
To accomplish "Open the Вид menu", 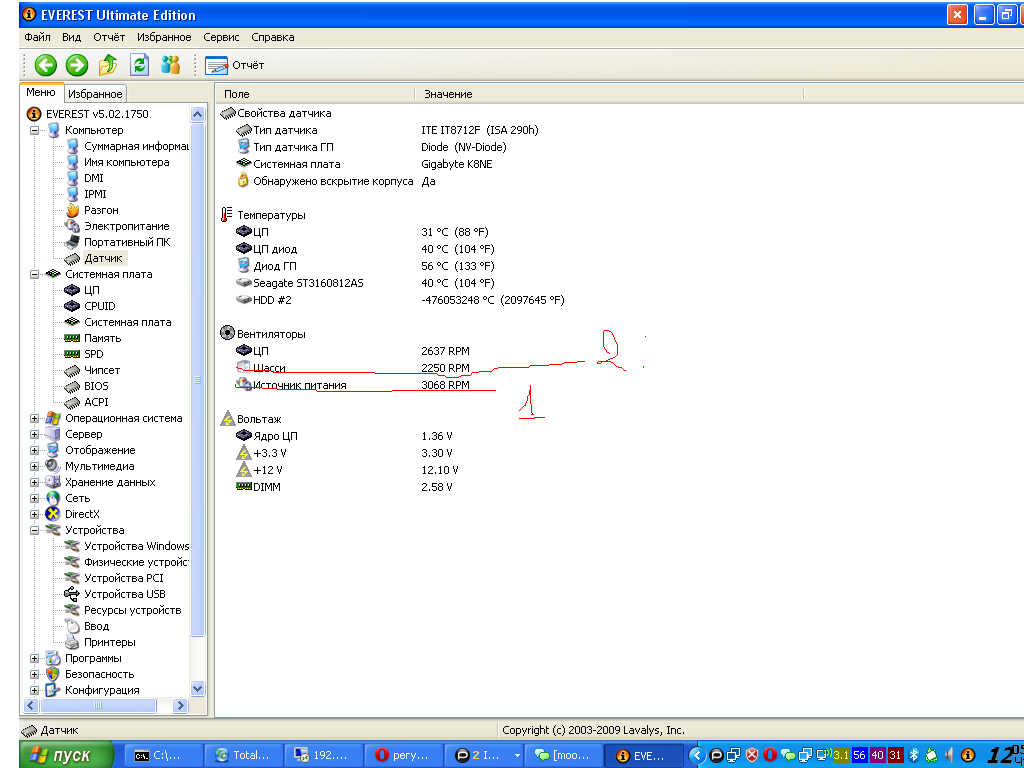I will coord(71,37).
